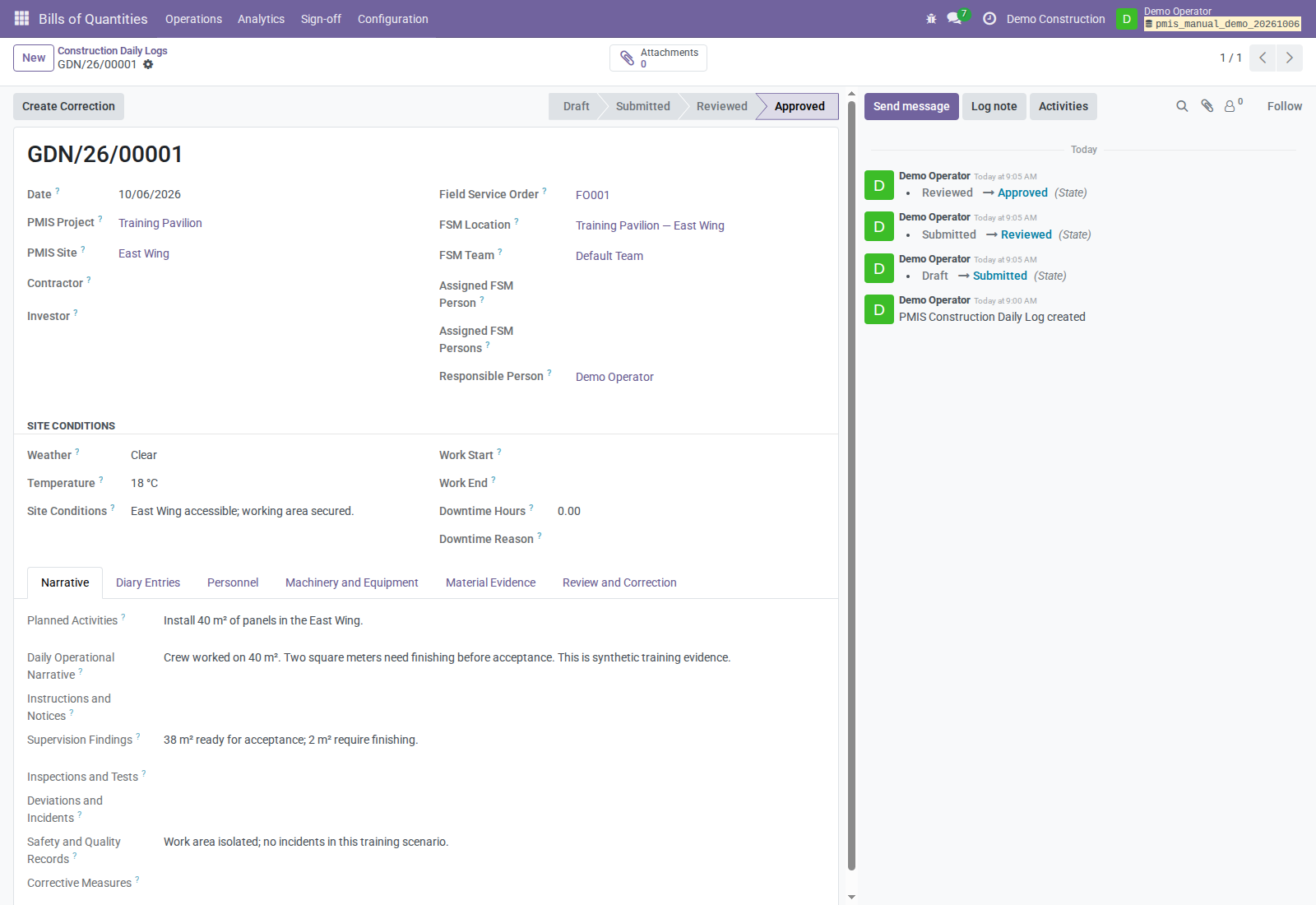The height and width of the screenshot is (905, 1316).
Task: Open the apps grid menu icon
Action: point(22,18)
